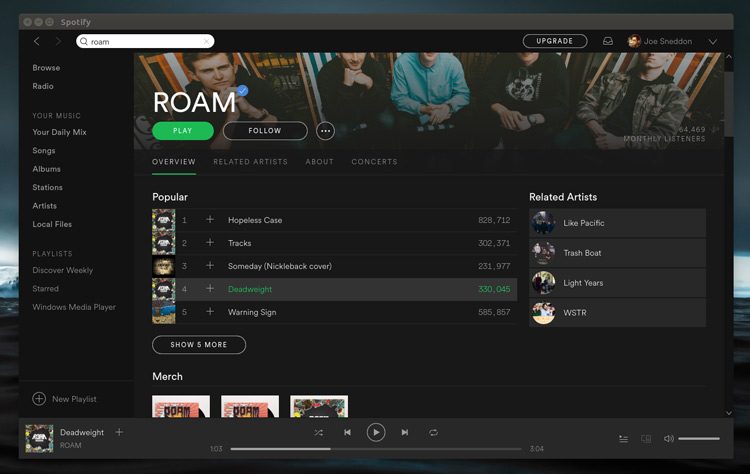Click the Upgrade button
The width and height of the screenshot is (750, 474).
[x=555, y=41]
